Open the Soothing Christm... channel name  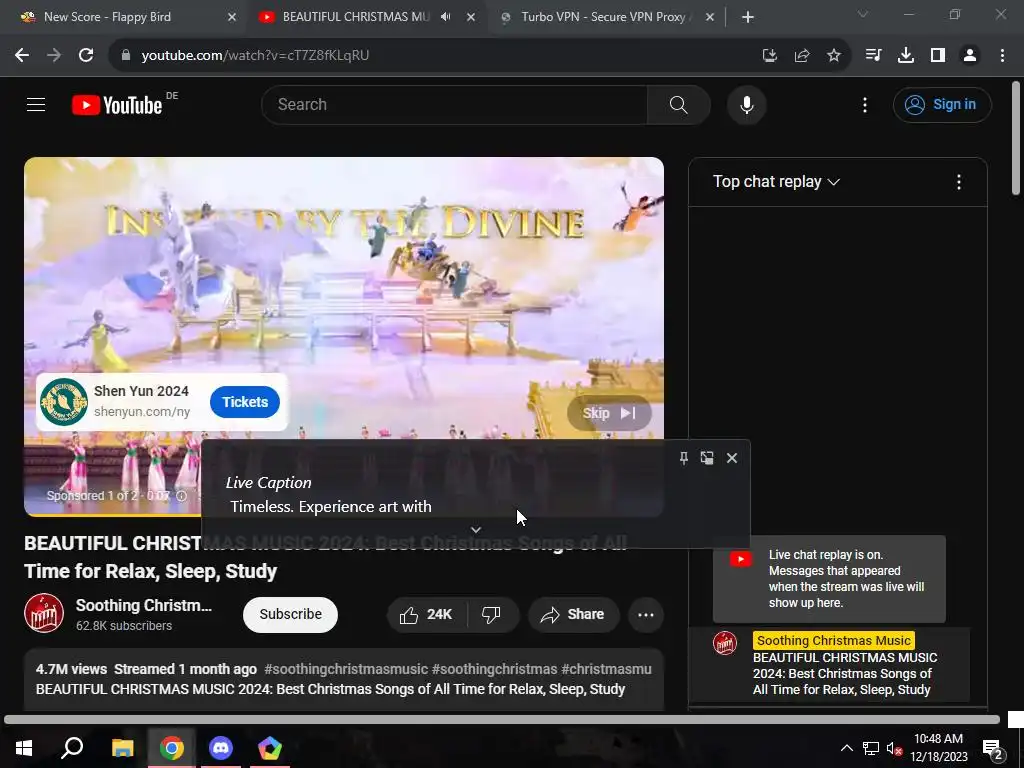pos(144,605)
